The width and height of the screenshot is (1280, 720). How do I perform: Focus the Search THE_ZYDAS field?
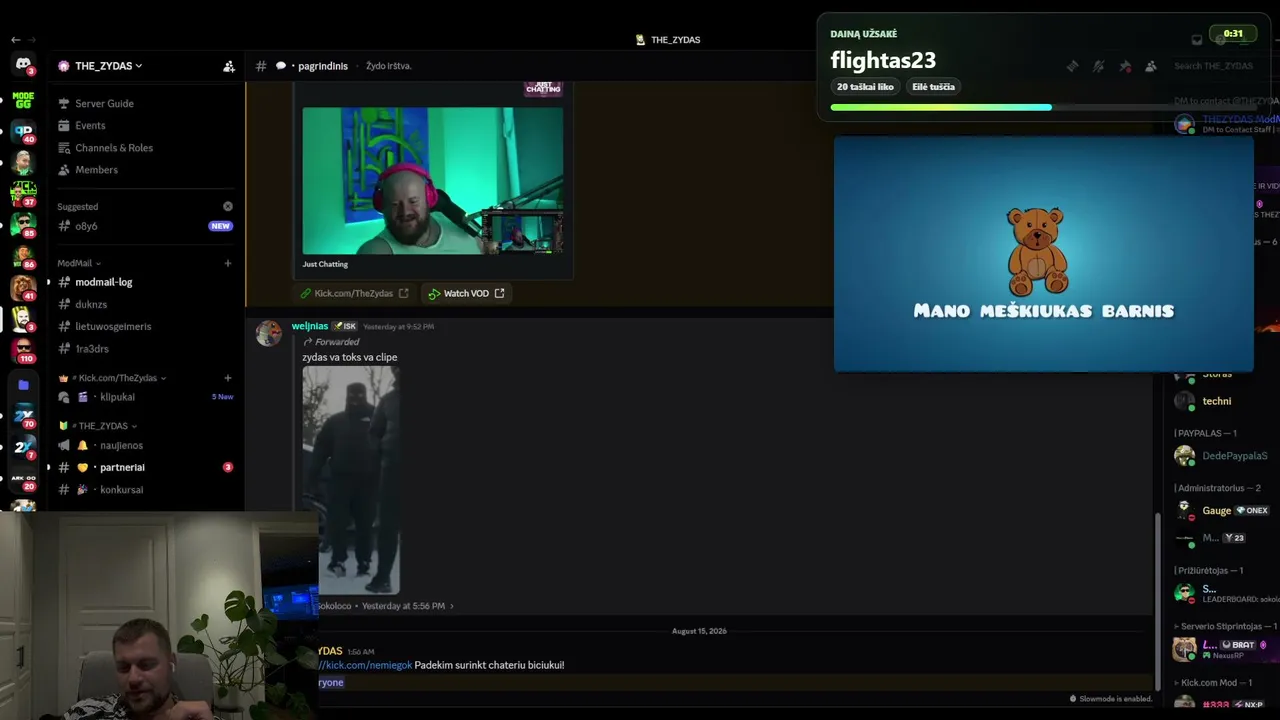[x=1223, y=66]
